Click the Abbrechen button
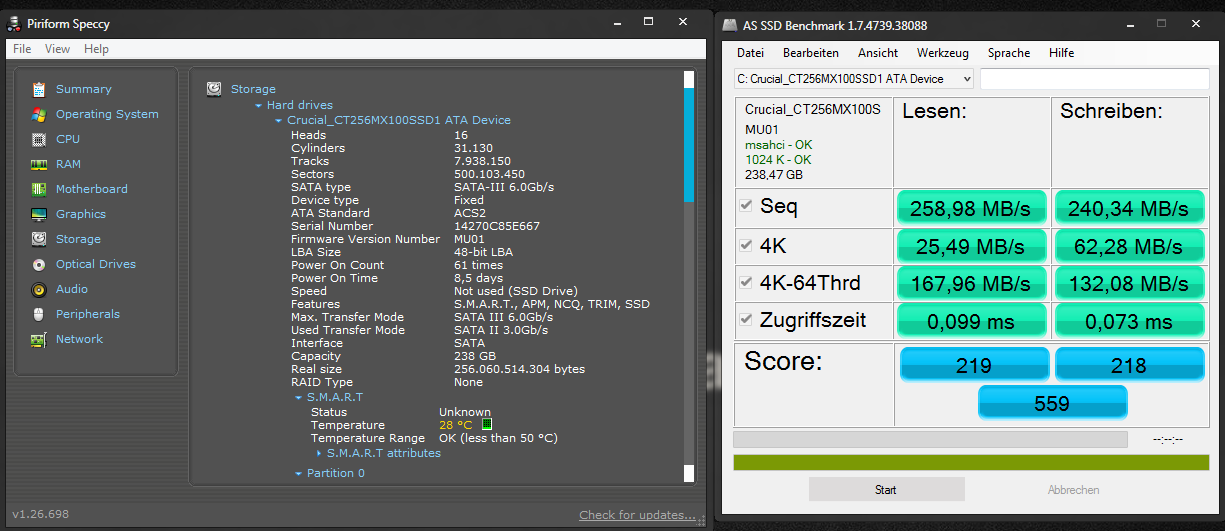1225x531 pixels. [1074, 489]
